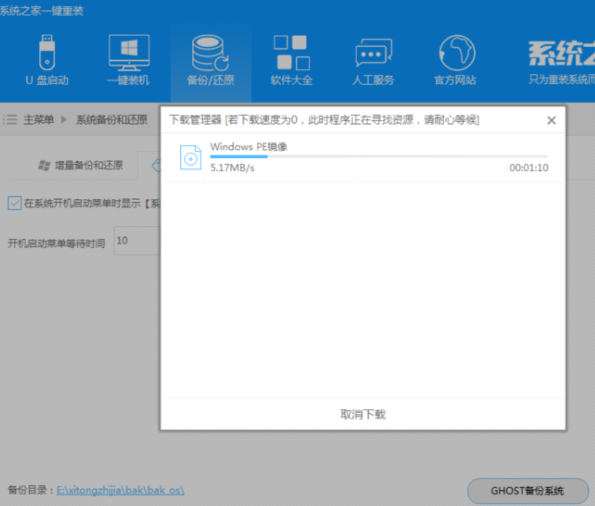The height and width of the screenshot is (506, 595).
Task: Click the GHOST备份系统 button
Action: click(x=528, y=491)
